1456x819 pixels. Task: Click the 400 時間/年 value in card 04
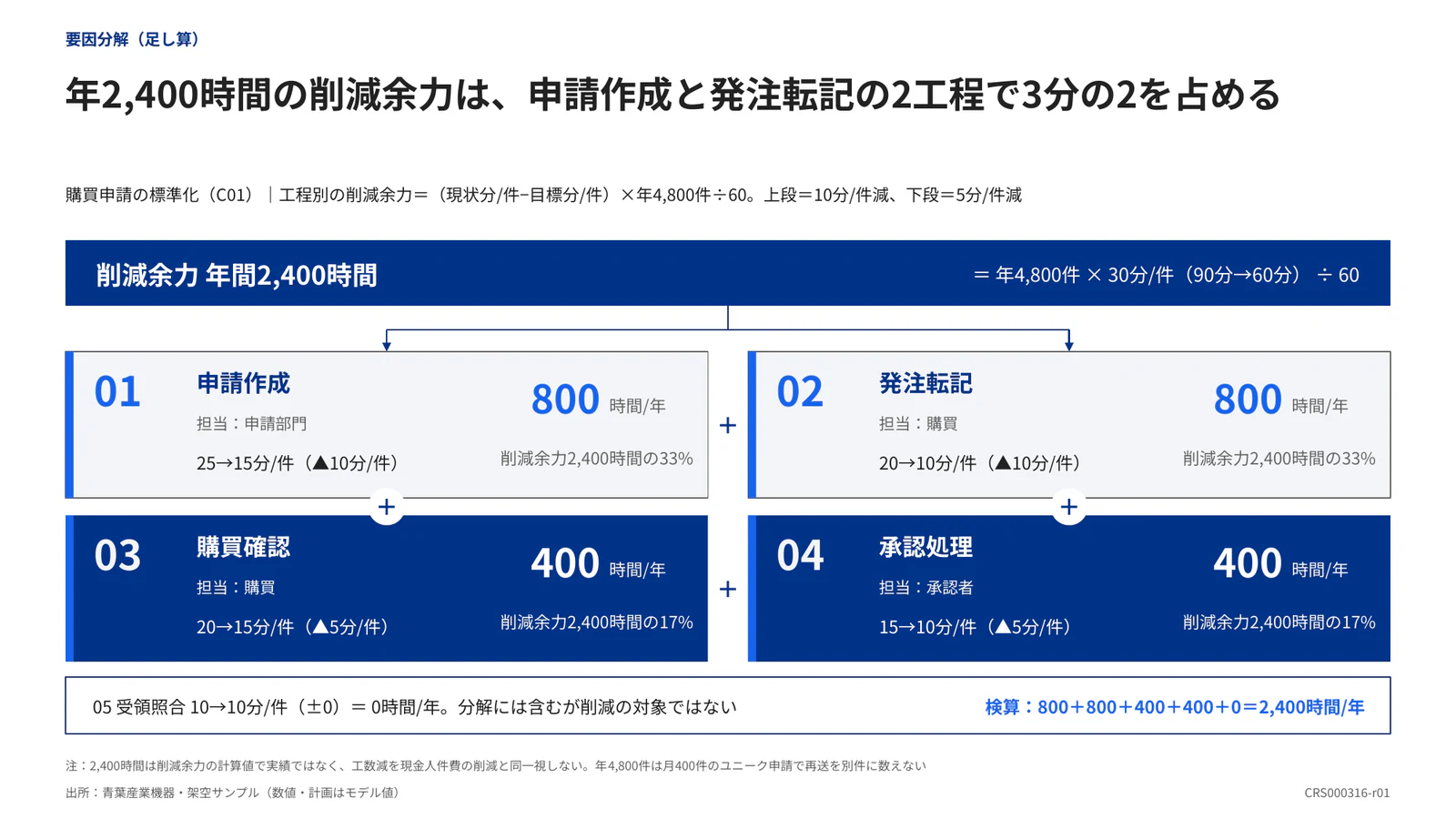coord(1280,563)
